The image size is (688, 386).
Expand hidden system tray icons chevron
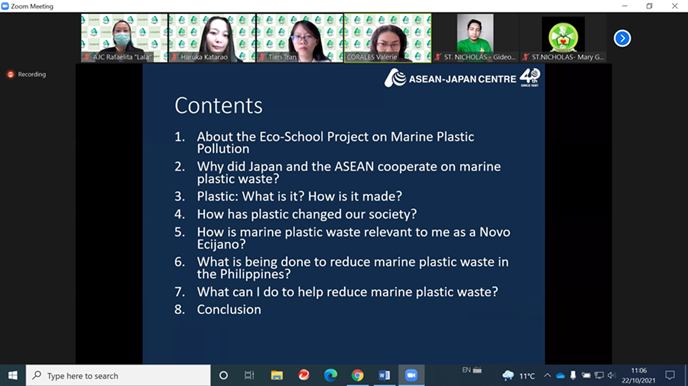click(547, 375)
